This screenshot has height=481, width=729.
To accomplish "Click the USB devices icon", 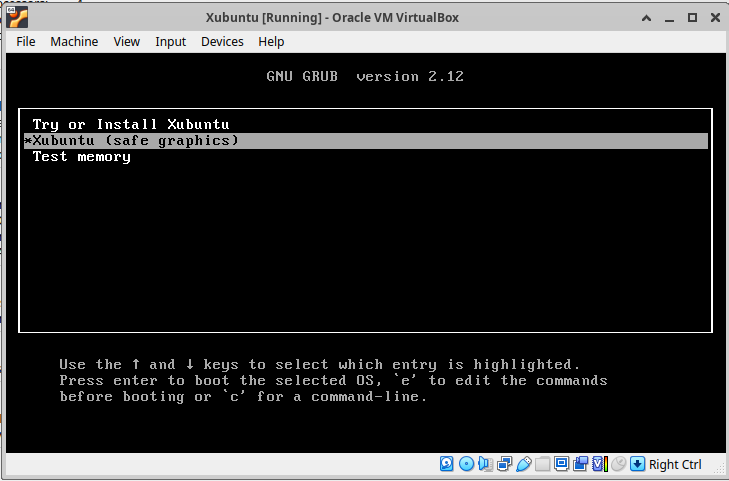I will [523, 464].
